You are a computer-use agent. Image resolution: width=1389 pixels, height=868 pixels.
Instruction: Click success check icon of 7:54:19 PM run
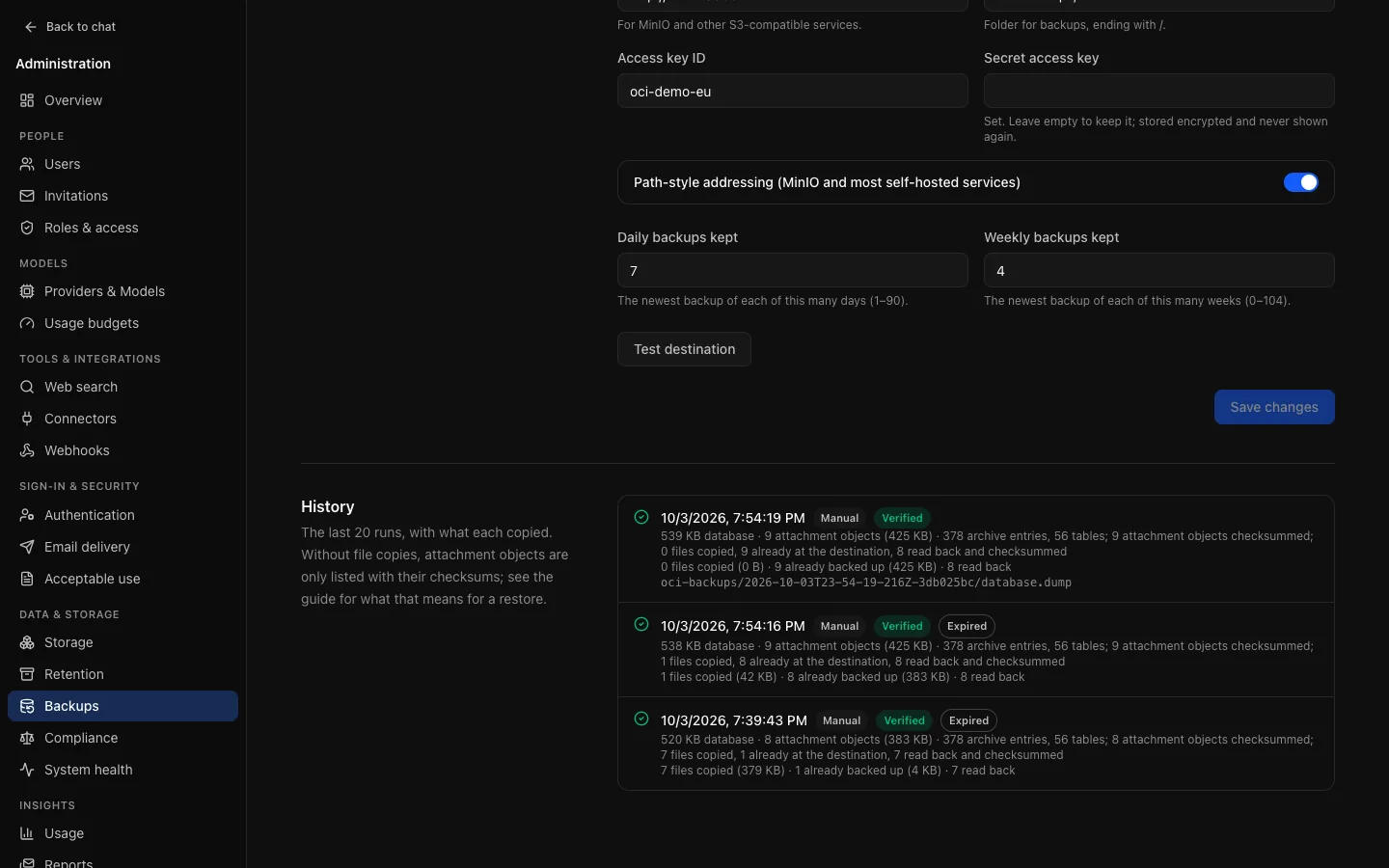click(x=641, y=517)
